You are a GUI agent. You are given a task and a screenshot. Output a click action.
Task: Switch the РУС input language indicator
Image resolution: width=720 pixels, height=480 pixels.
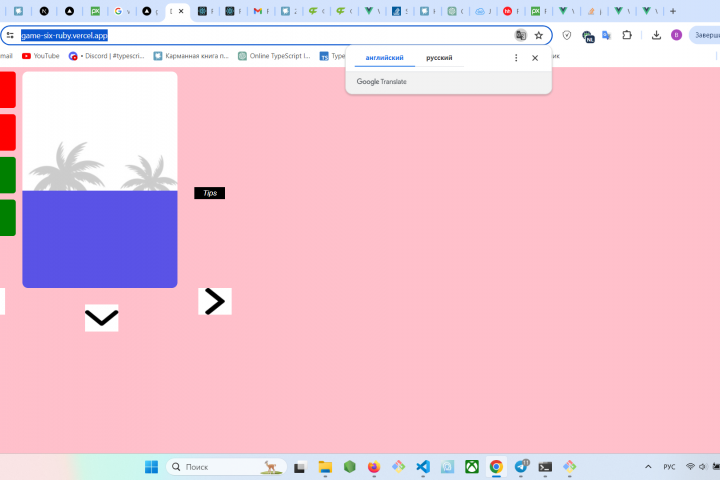[x=669, y=467]
